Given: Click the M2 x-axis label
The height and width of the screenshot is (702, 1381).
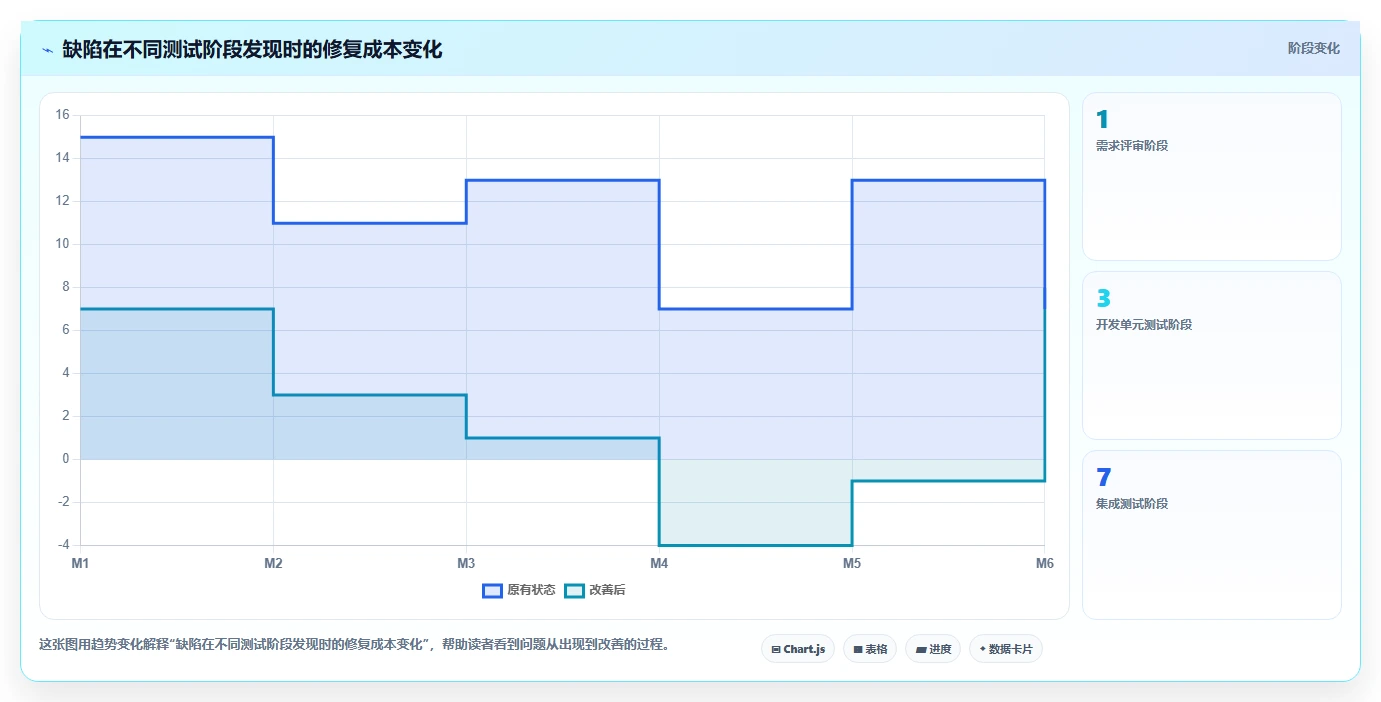Looking at the screenshot, I should pyautogui.click(x=273, y=563).
